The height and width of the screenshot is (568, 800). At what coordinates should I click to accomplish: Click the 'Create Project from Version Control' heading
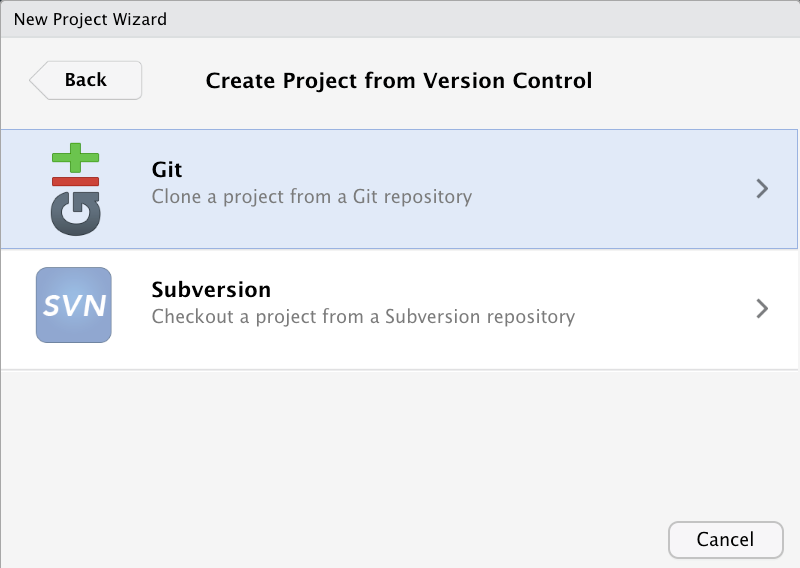tap(399, 81)
